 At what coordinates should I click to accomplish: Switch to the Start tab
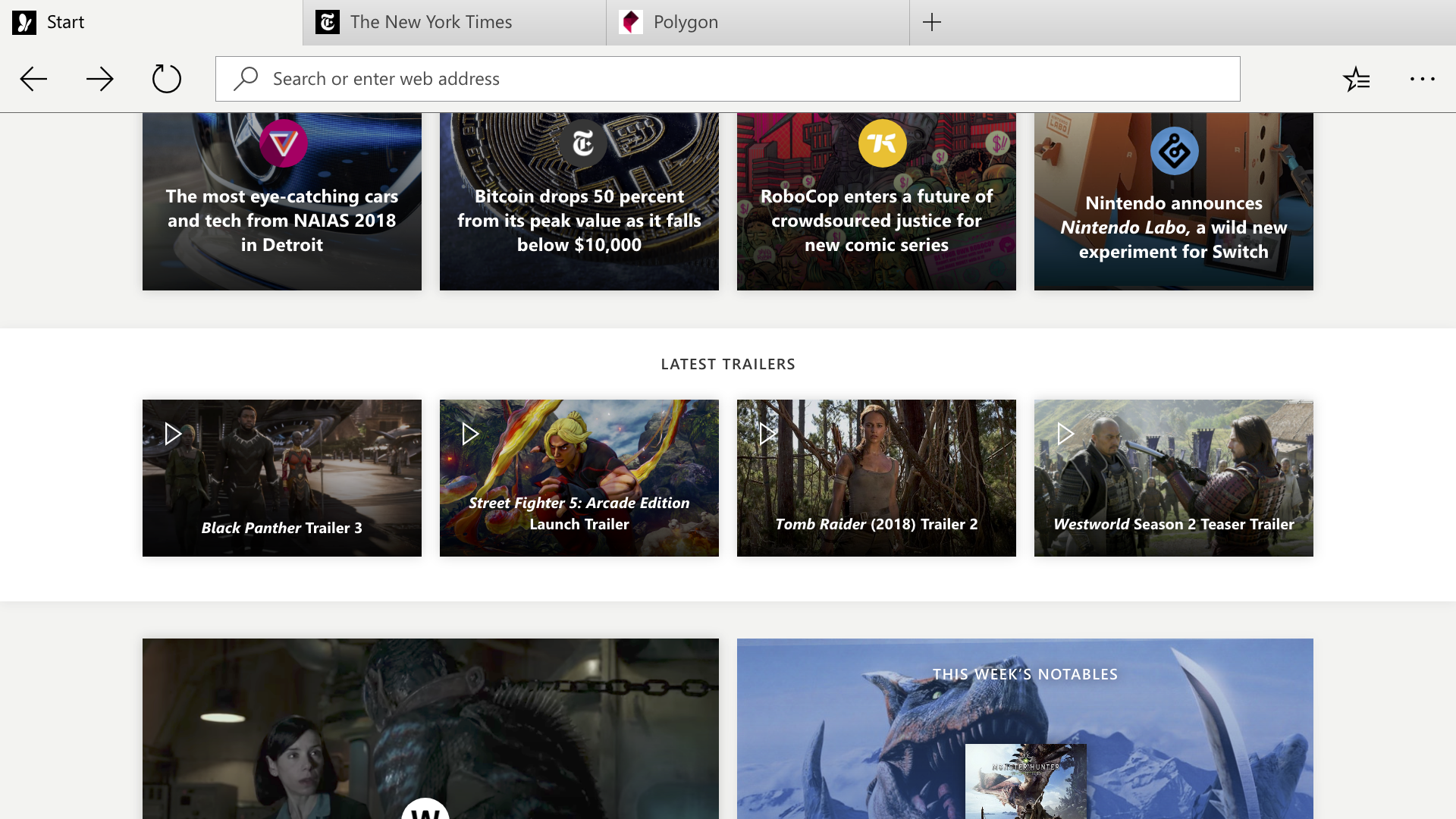pyautogui.click(x=152, y=23)
